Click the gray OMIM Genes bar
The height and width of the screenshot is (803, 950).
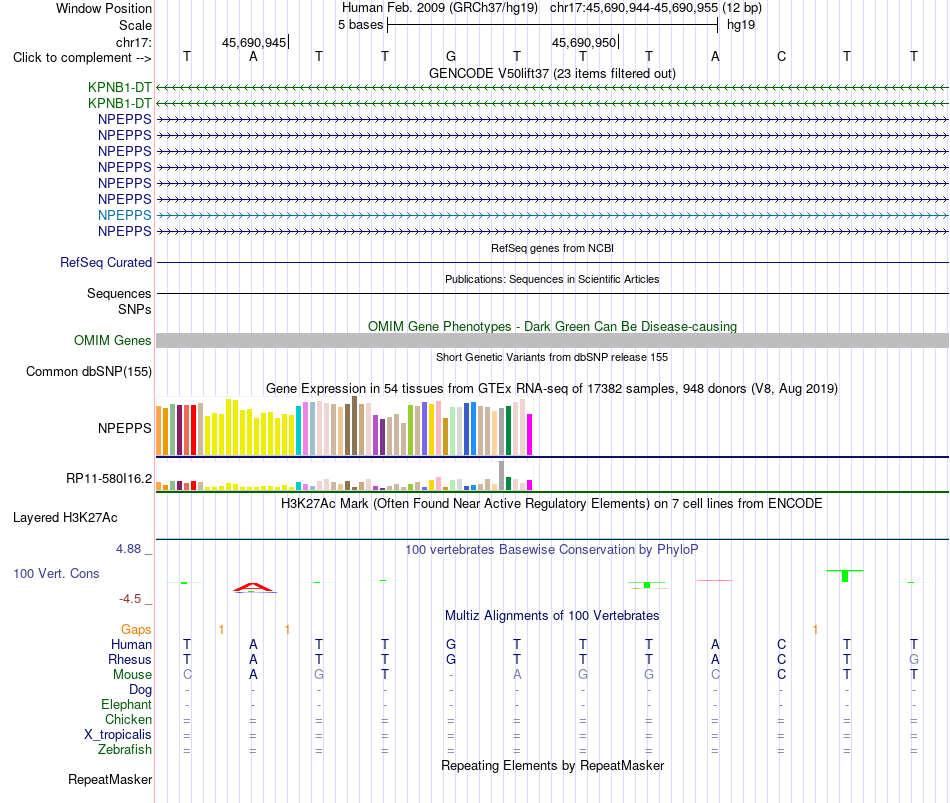pos(552,341)
